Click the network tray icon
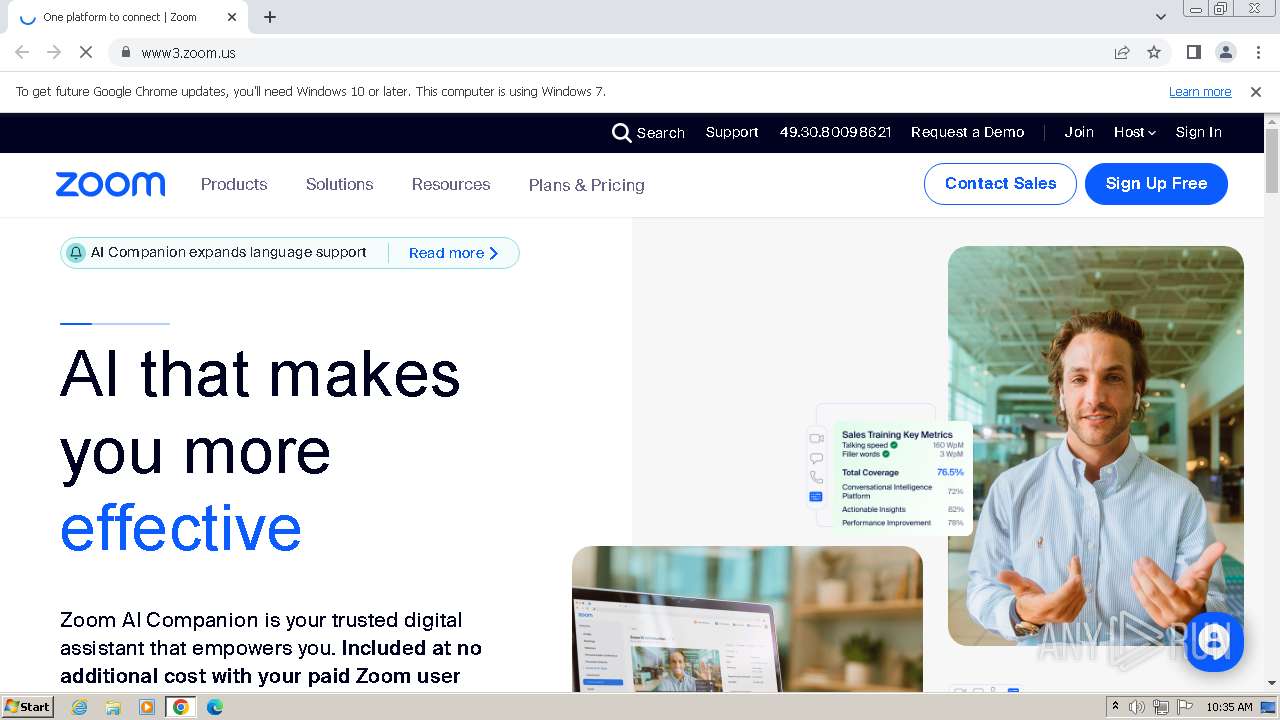 [1161, 707]
